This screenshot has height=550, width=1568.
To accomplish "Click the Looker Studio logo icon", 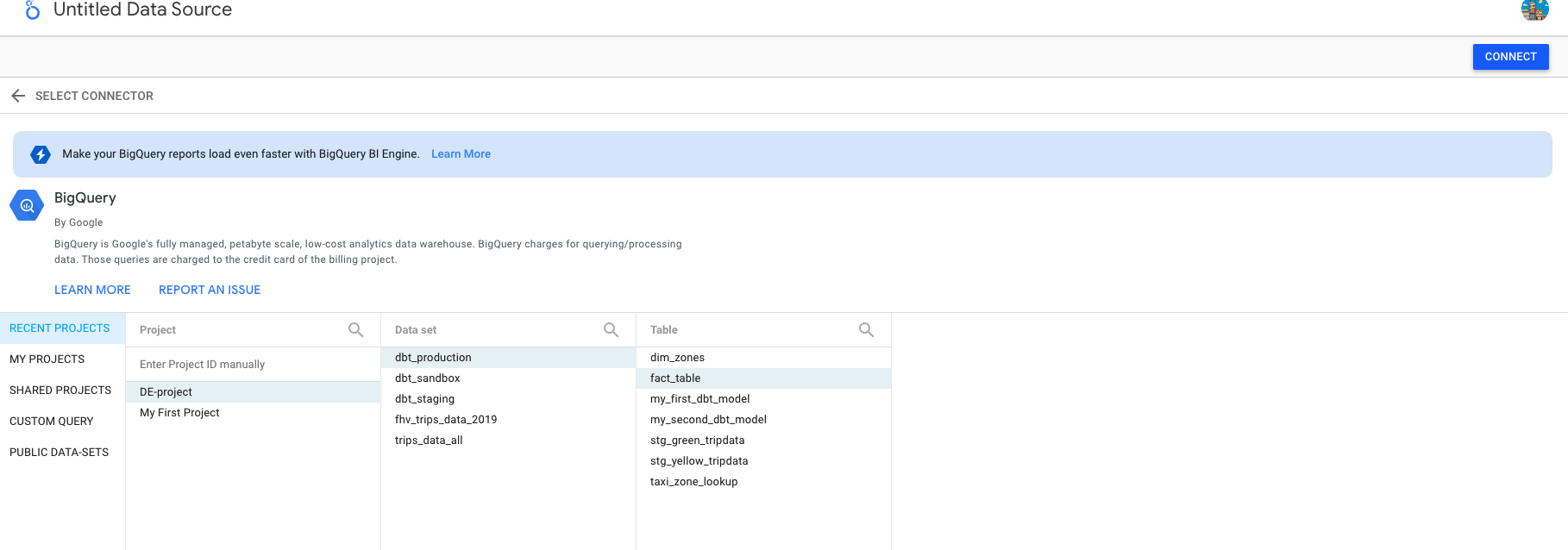I will [33, 10].
